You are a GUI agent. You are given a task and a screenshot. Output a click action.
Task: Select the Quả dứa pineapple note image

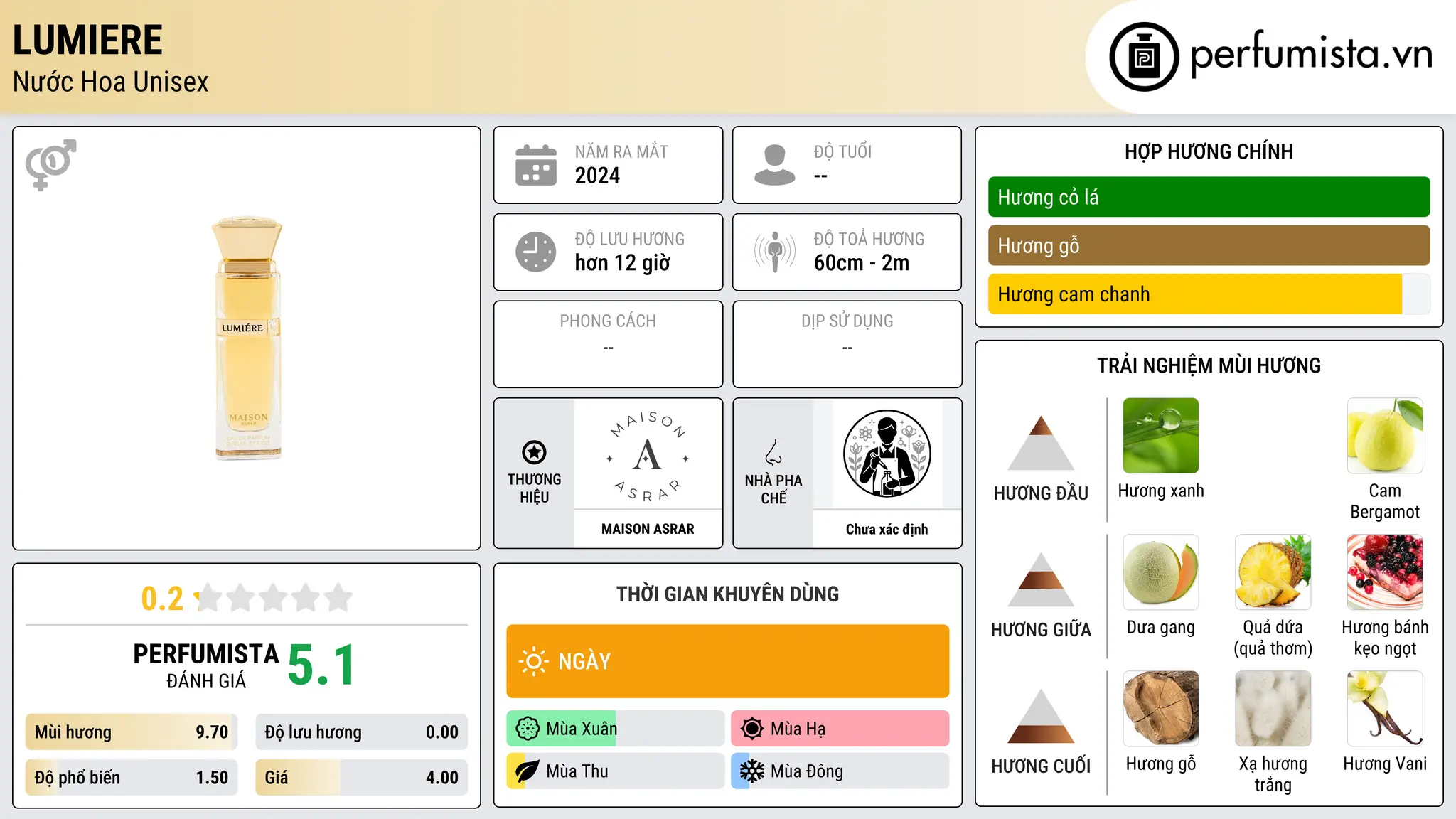[x=1273, y=572]
